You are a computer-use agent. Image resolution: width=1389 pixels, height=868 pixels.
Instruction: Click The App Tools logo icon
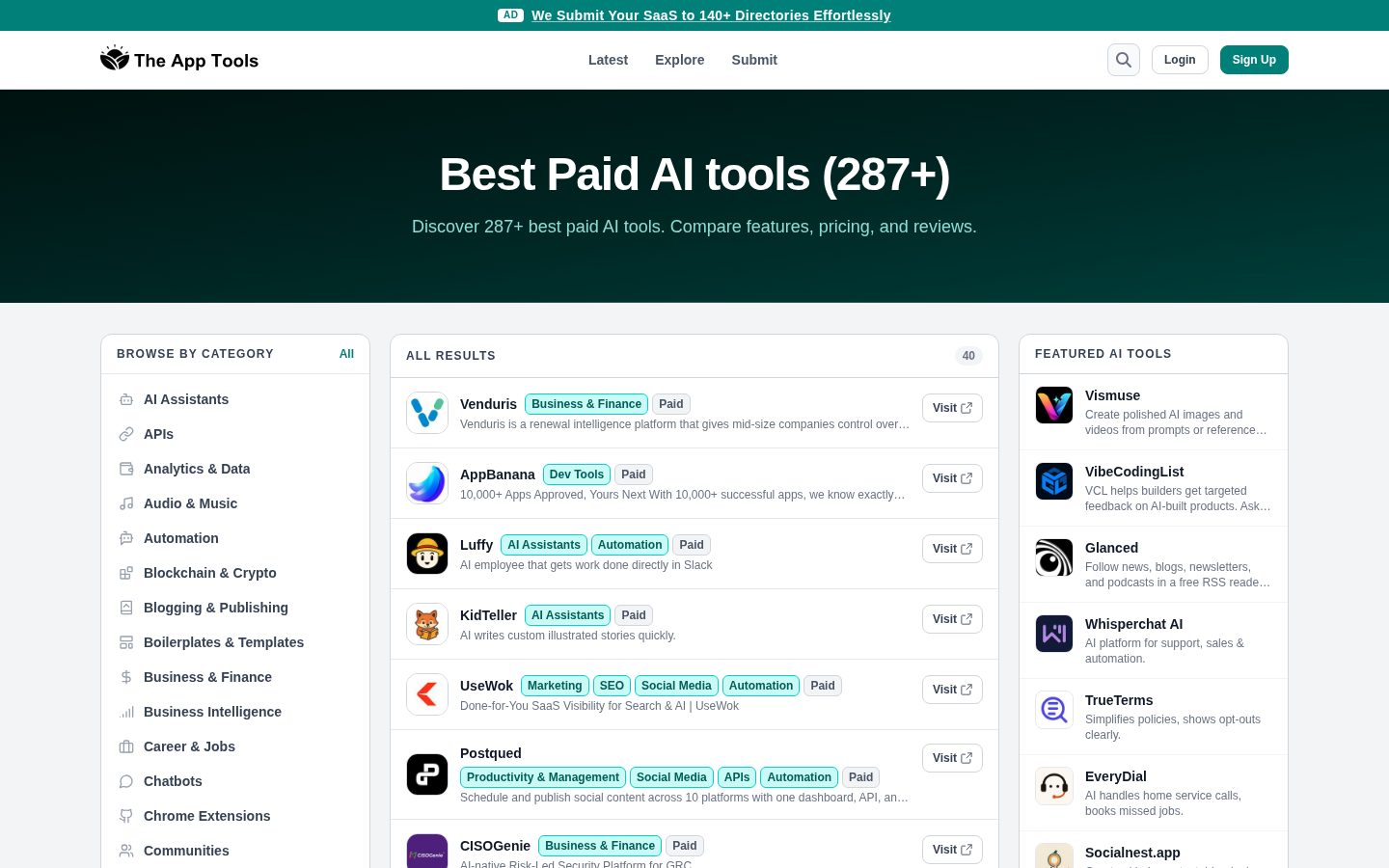[x=115, y=59]
